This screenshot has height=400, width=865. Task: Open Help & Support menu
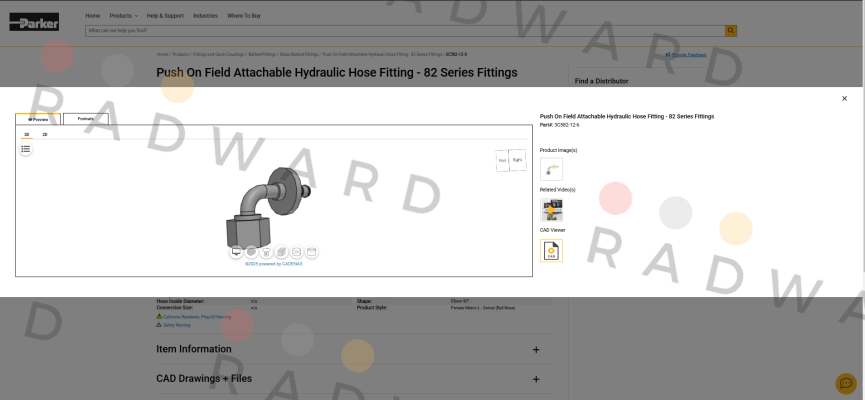[x=165, y=16]
